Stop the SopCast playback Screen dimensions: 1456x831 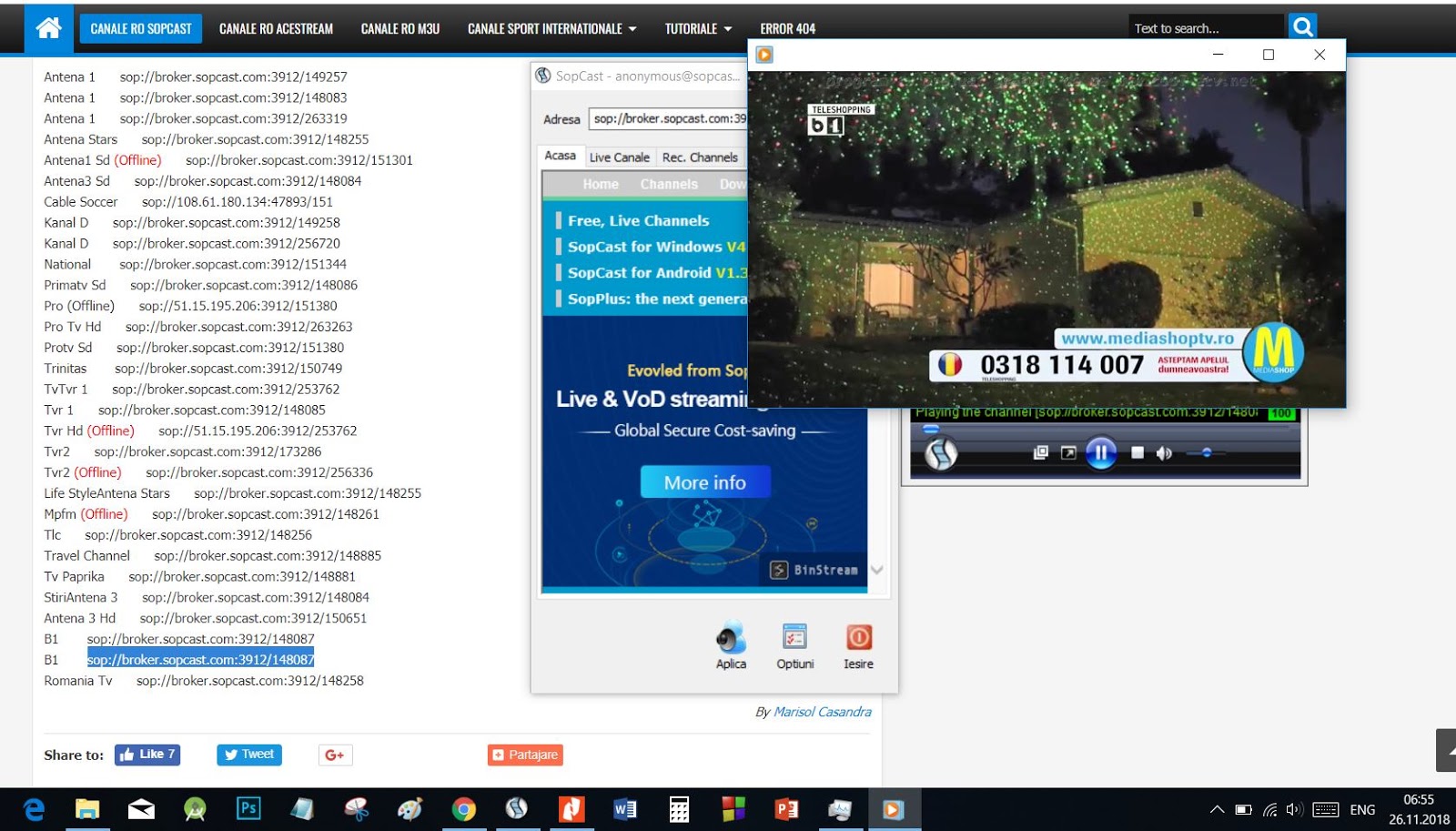pos(1137,452)
